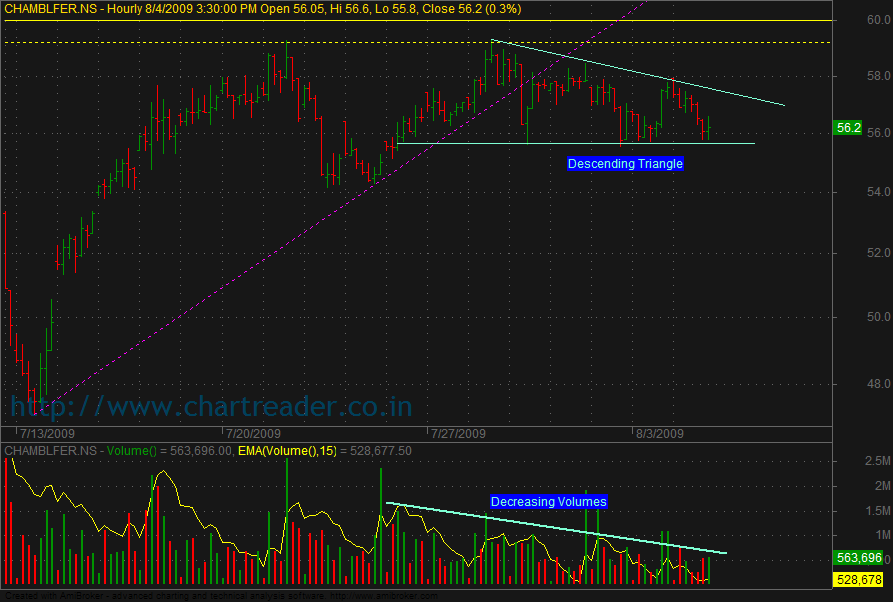Click the green 563,696 volume value tag
893x602 pixels.
tap(858, 558)
